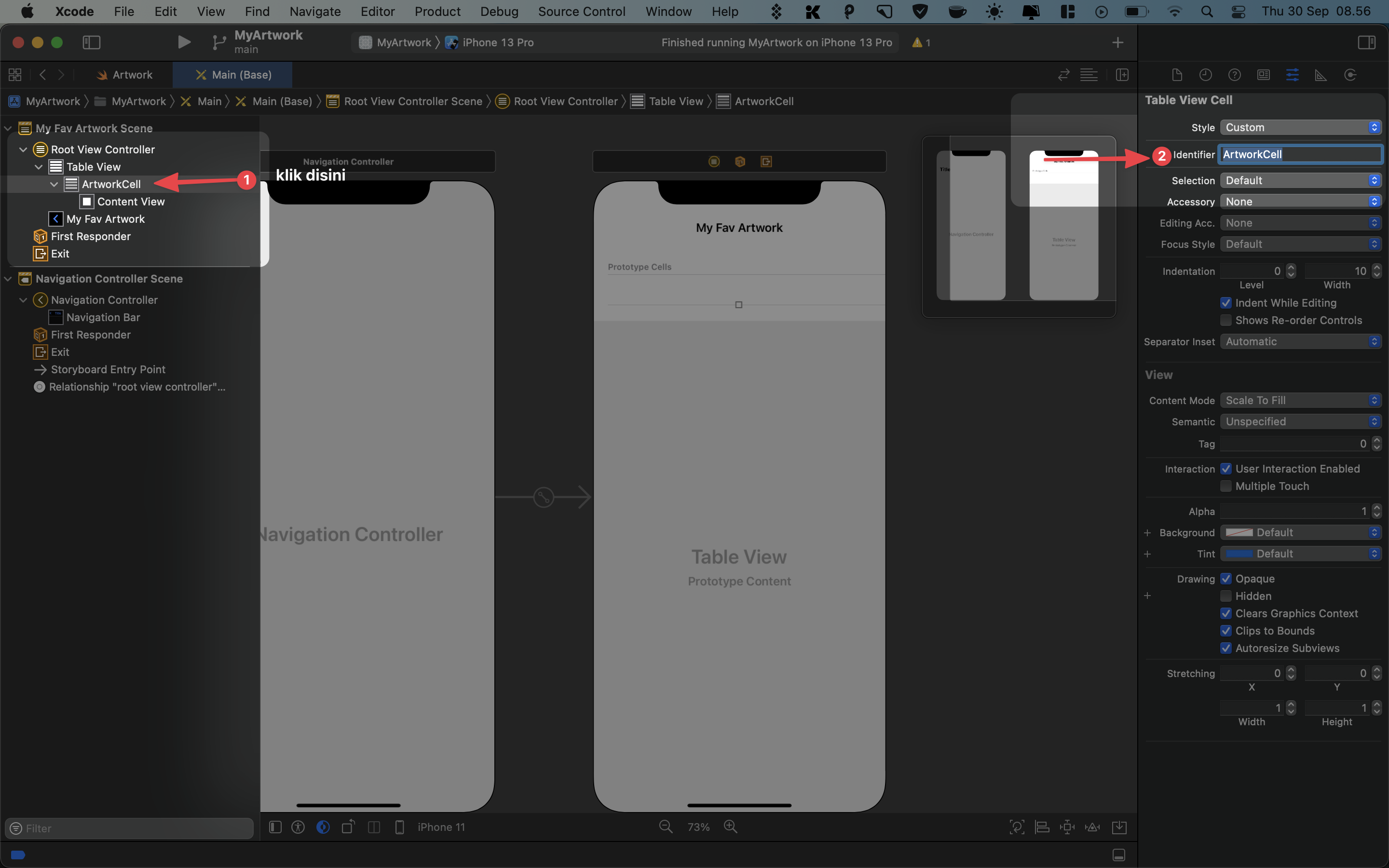The image size is (1389, 868).
Task: Open the Editing Acc. dropdown
Action: pyautogui.click(x=1300, y=223)
